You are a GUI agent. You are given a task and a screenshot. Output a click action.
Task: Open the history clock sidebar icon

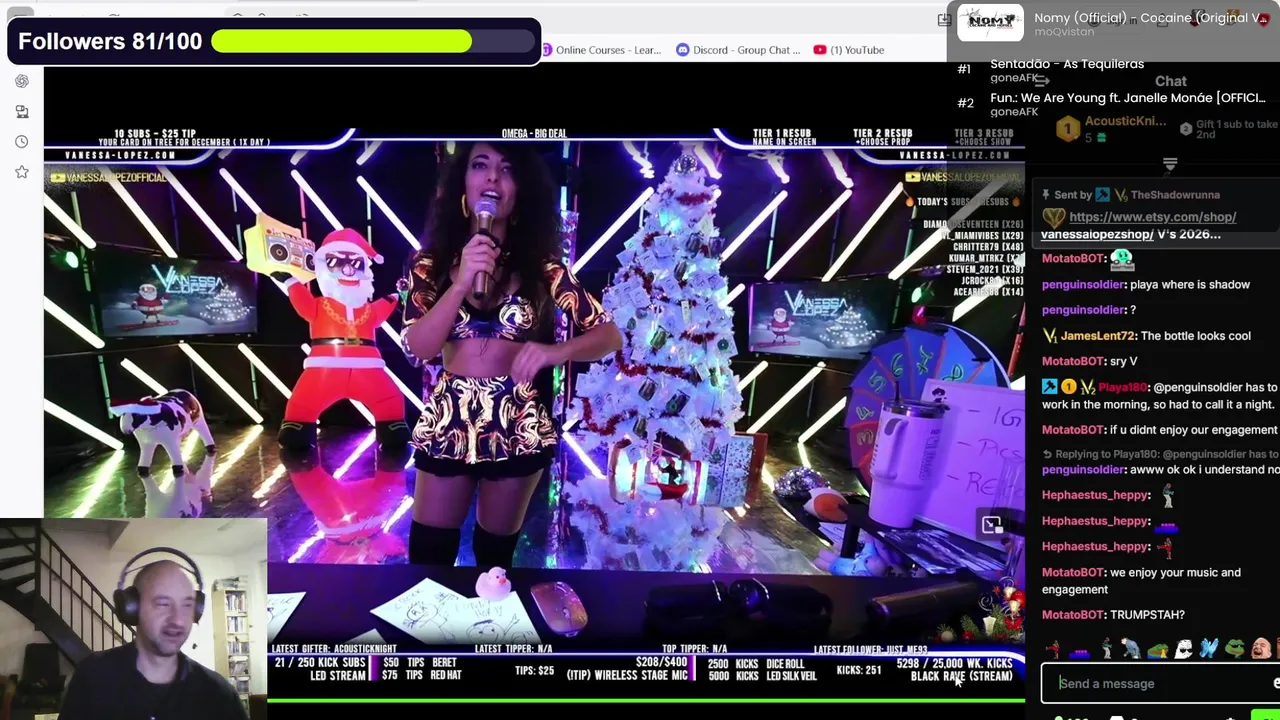[x=22, y=142]
